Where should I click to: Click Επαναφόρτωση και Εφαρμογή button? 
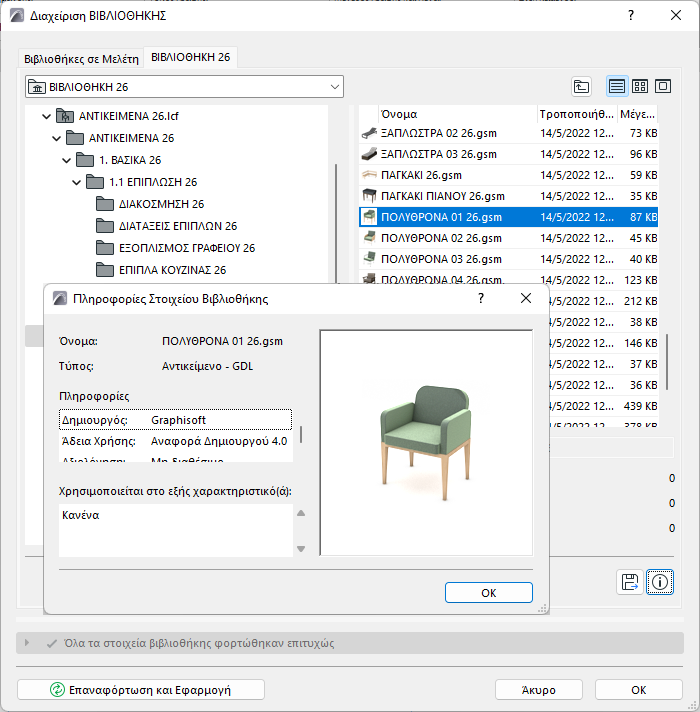141,690
